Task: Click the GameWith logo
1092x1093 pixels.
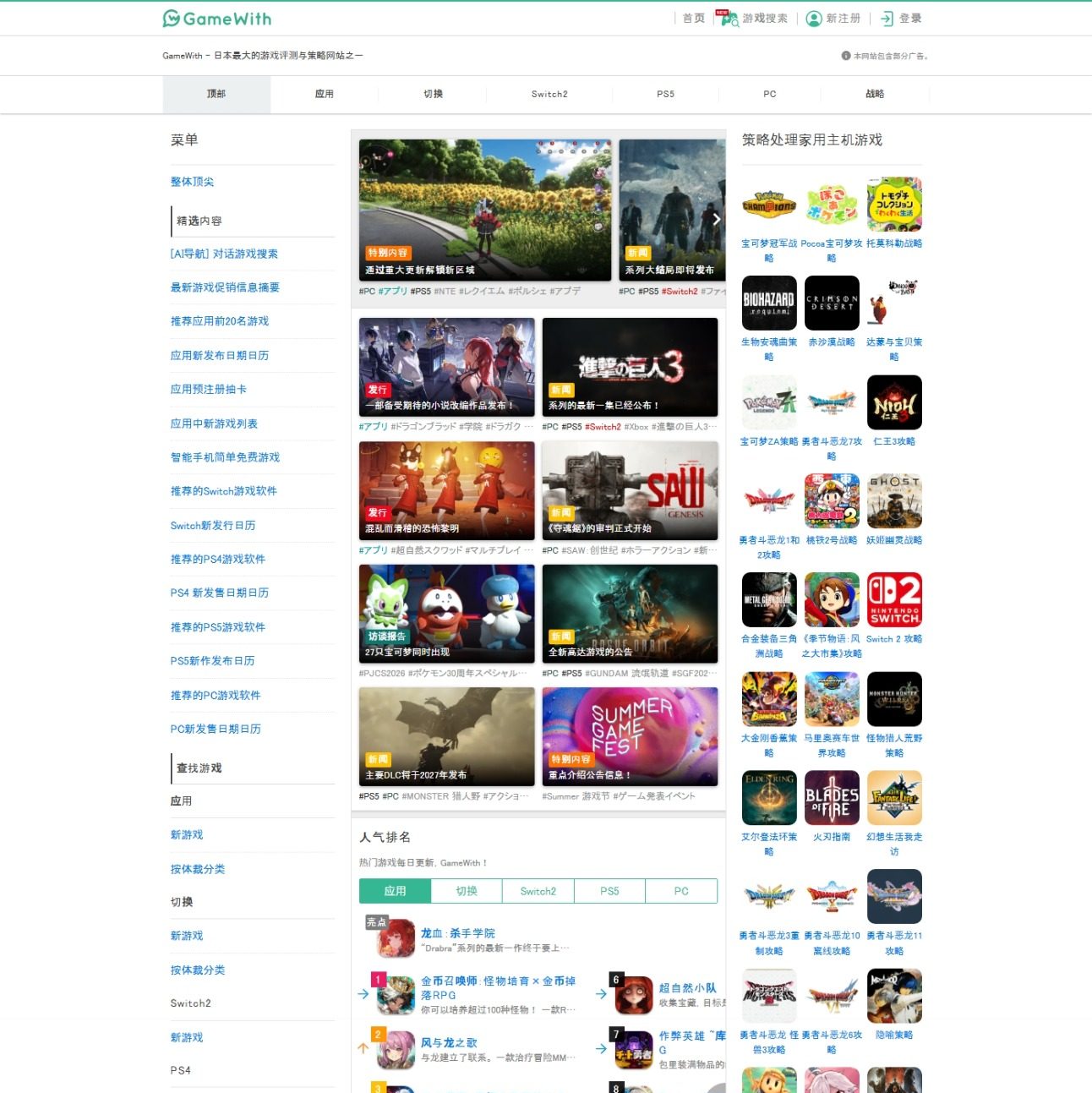Action: tap(217, 19)
